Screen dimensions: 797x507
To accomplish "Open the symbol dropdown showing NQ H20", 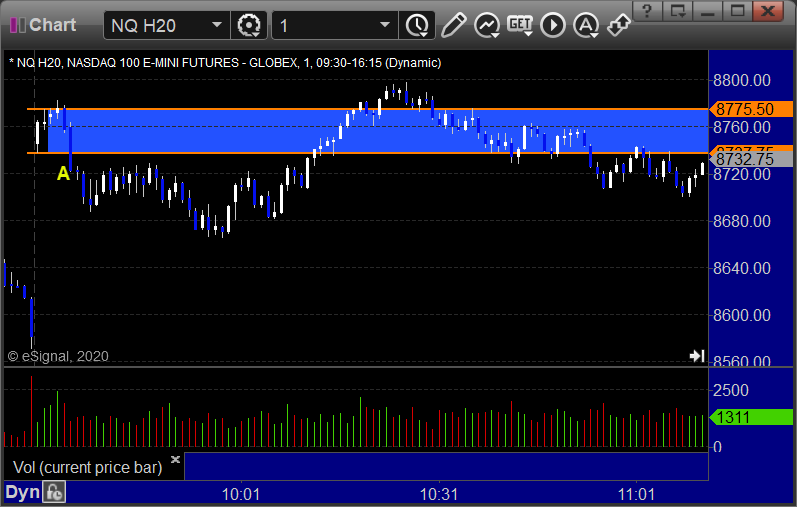I will (x=167, y=25).
